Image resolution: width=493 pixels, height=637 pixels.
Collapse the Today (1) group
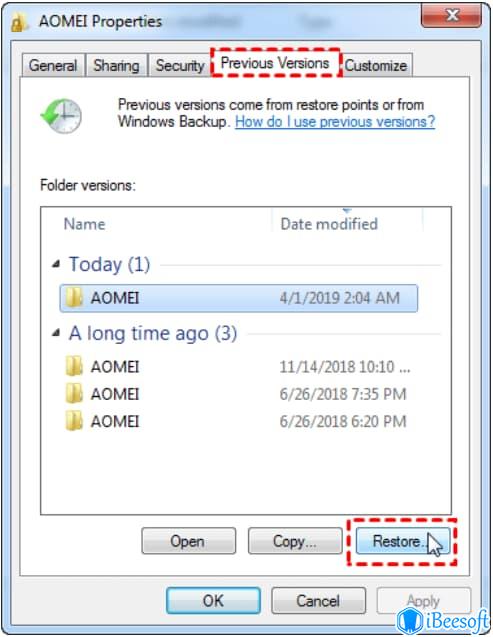pos(56,265)
